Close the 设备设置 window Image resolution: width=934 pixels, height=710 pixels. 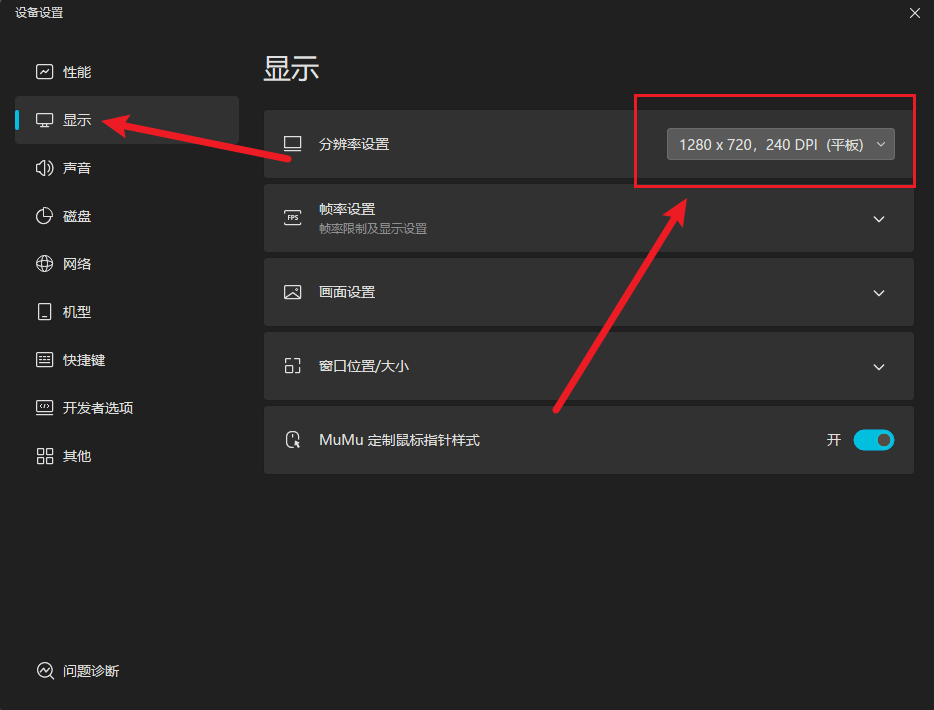pos(915,13)
